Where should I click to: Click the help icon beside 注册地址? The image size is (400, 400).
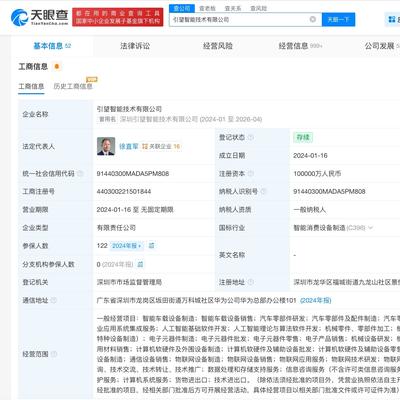251,282
